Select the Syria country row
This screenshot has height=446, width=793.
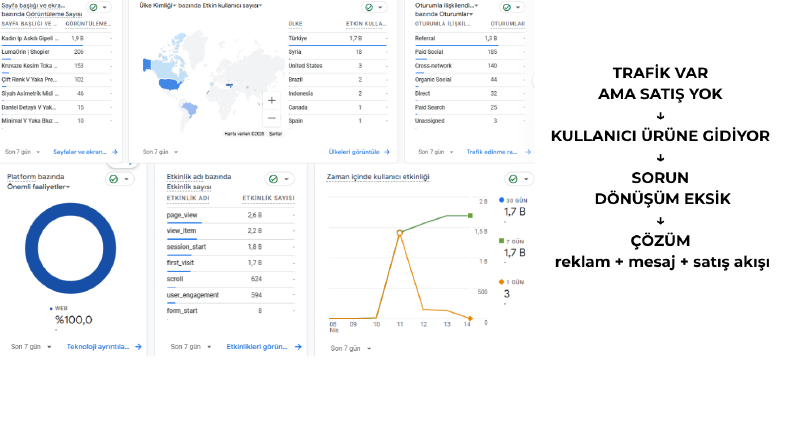338,52
